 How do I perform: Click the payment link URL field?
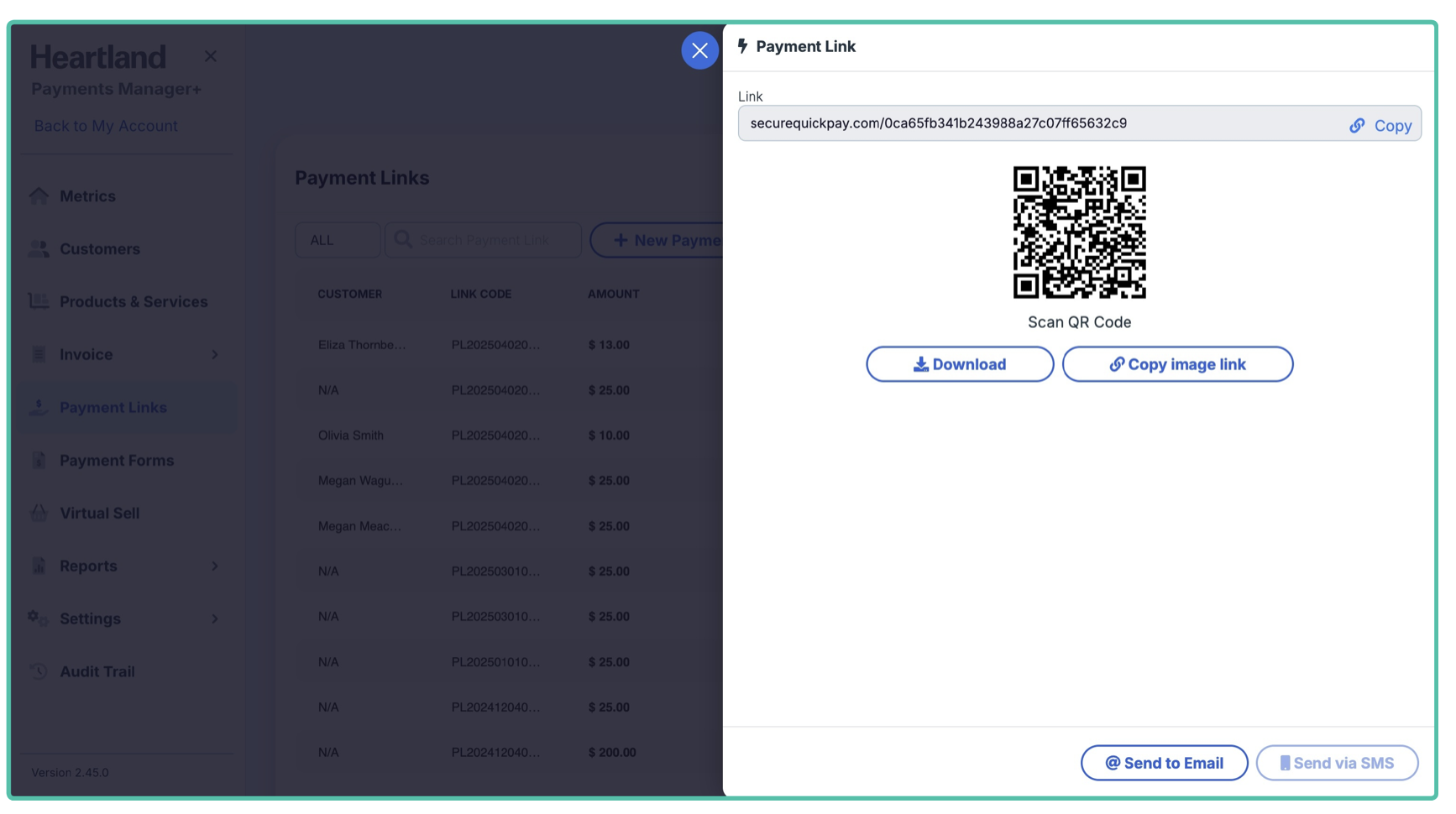[1033, 123]
